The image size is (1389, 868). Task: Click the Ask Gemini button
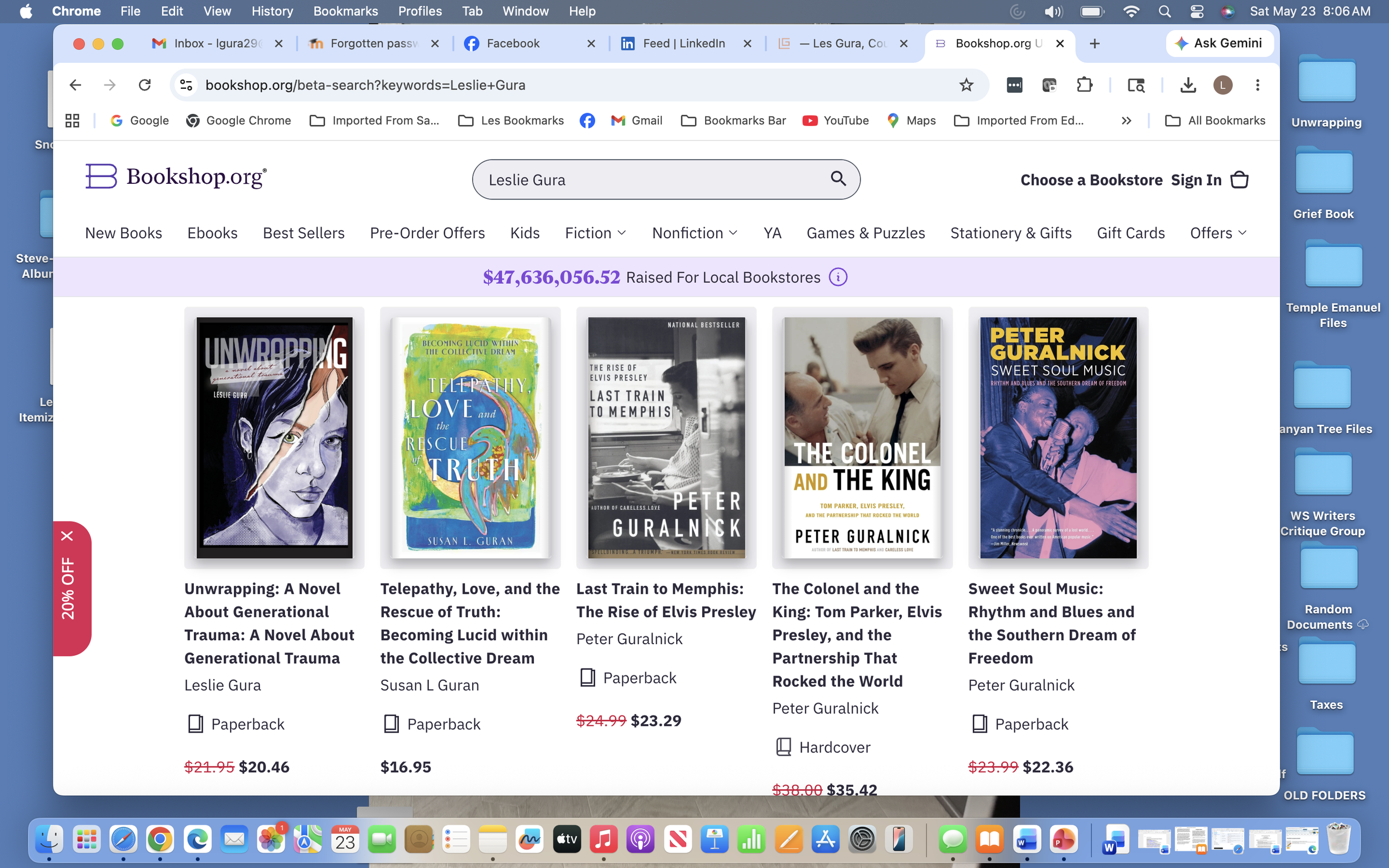[x=1219, y=43]
